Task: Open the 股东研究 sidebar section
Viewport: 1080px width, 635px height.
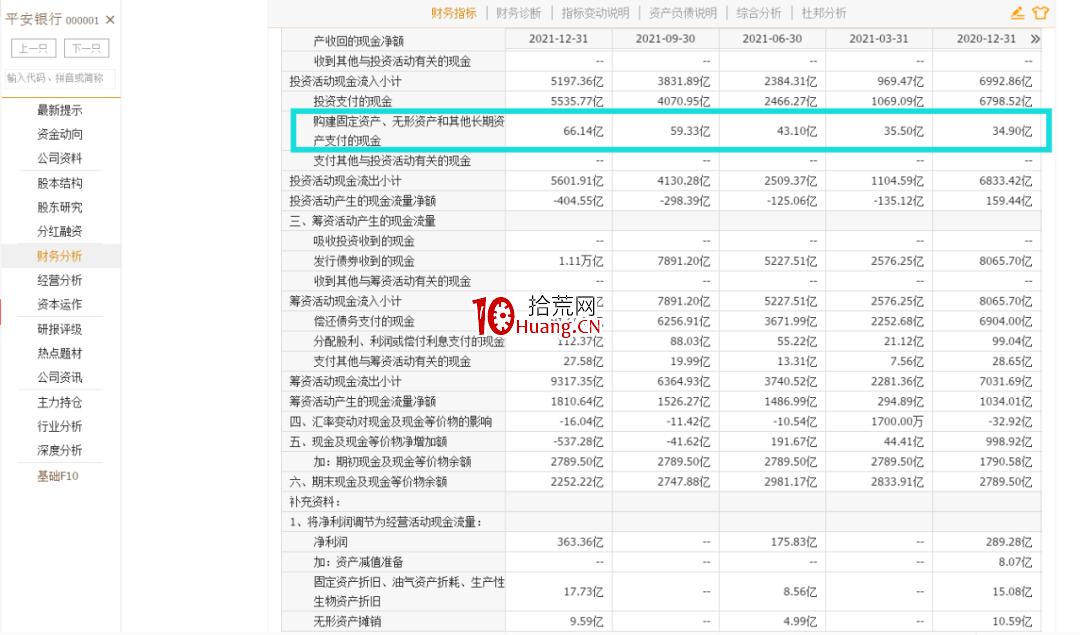Action: [x=60, y=207]
